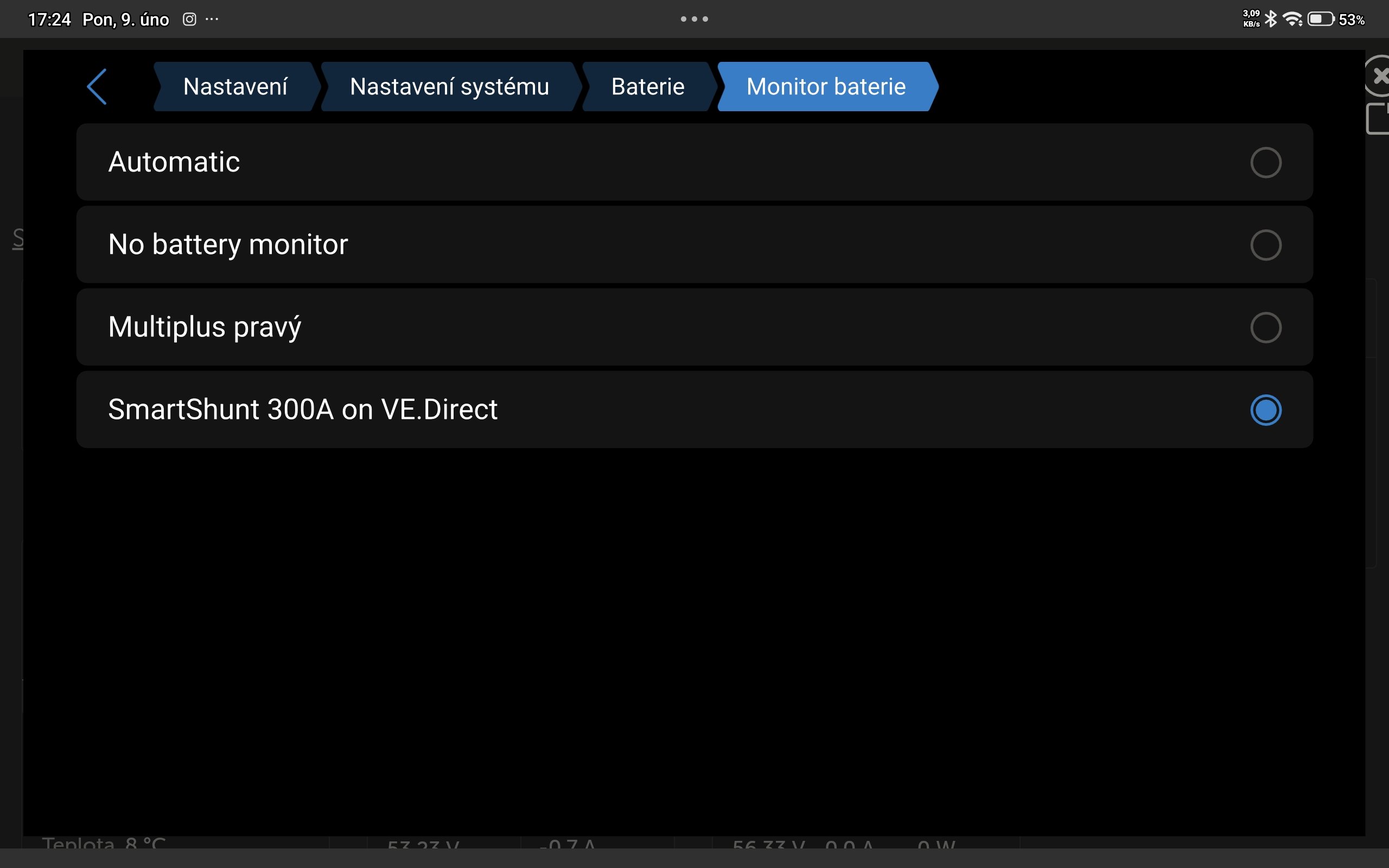
Task: Tap Bluetooth icon in status bar
Action: click(1271, 19)
